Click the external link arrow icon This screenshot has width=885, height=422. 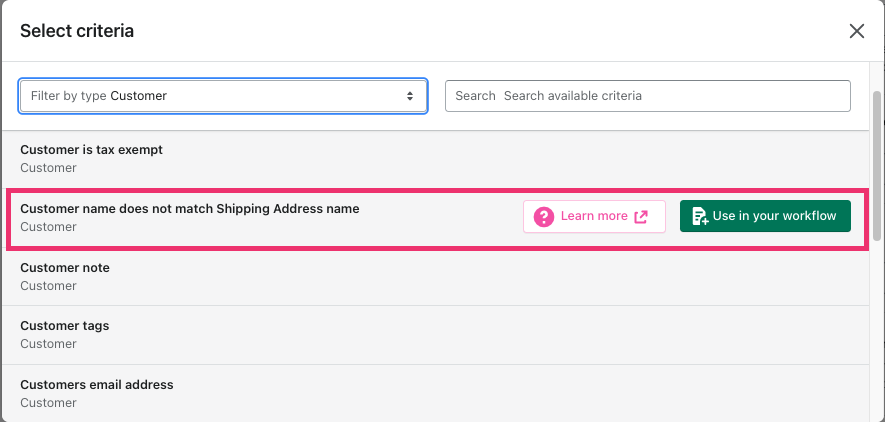(x=641, y=217)
